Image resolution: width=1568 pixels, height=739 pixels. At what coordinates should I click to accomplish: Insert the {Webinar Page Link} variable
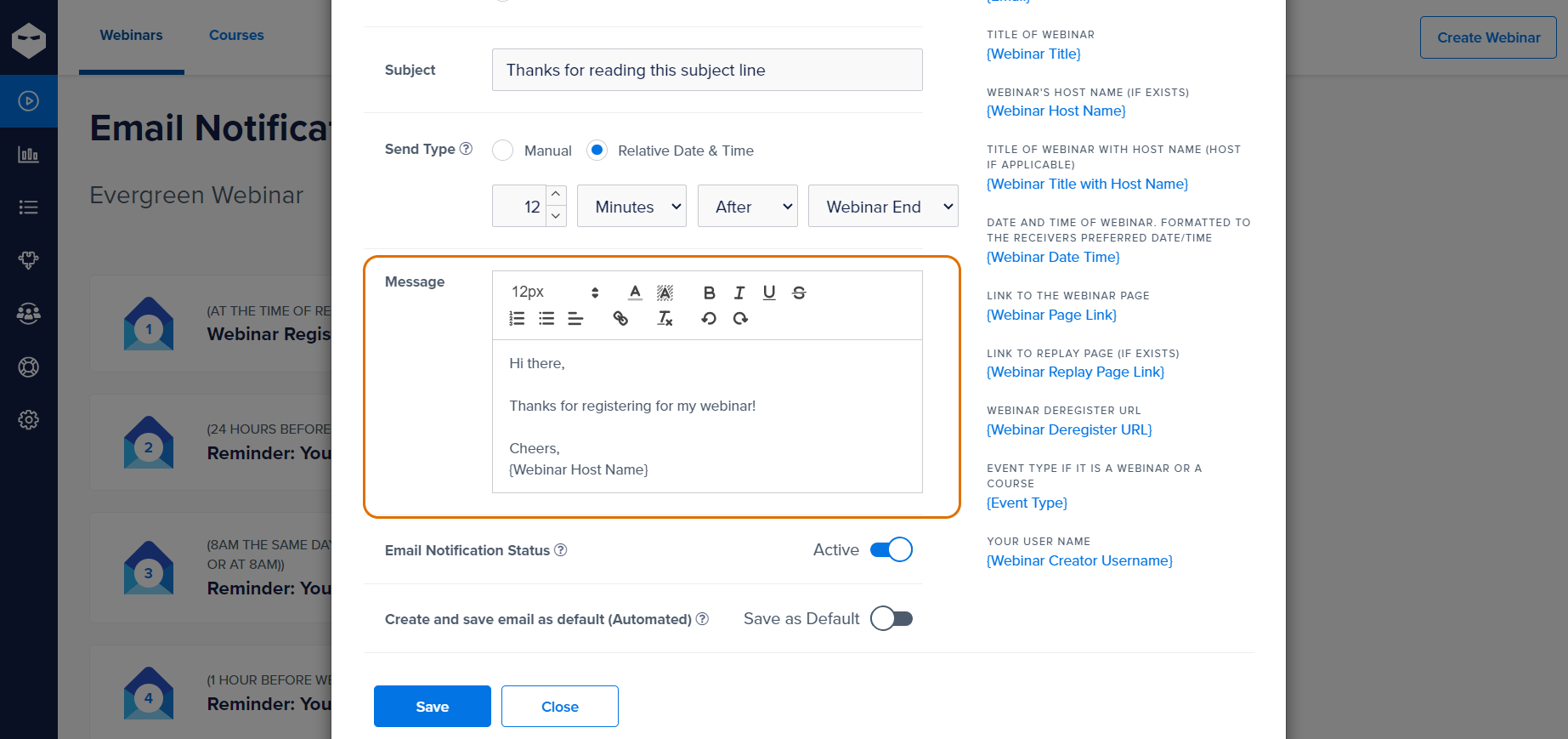point(1052,315)
